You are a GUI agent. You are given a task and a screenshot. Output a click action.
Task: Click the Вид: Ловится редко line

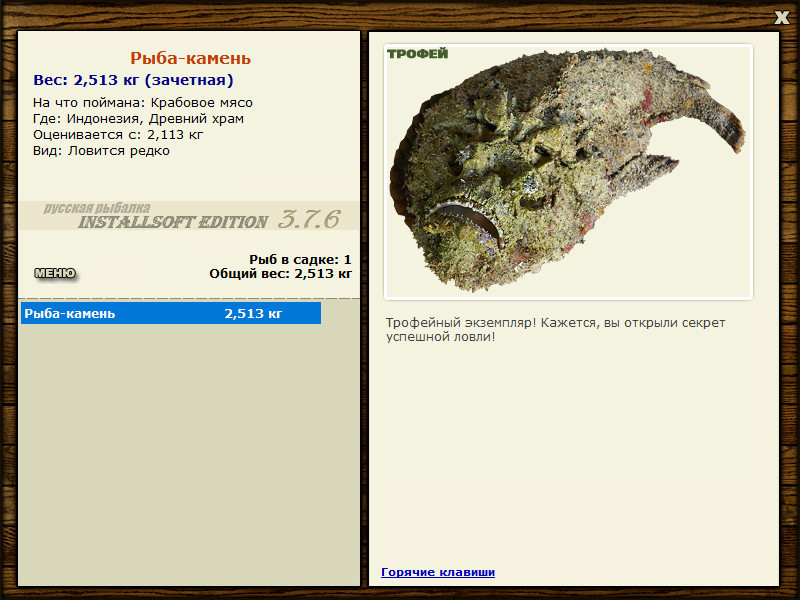101,151
